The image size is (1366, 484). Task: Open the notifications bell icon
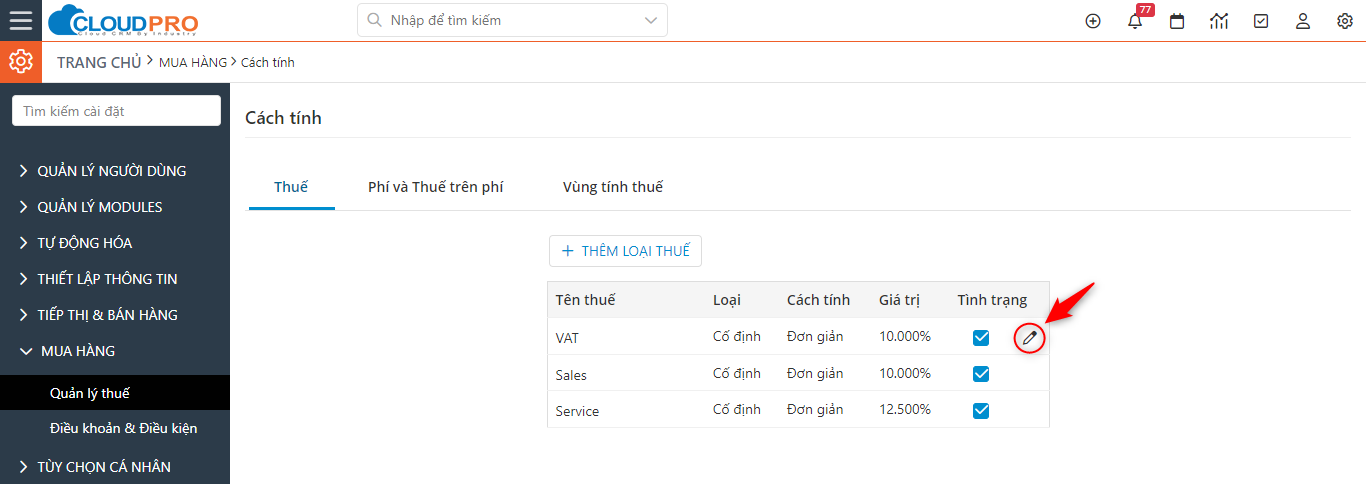[x=1135, y=21]
